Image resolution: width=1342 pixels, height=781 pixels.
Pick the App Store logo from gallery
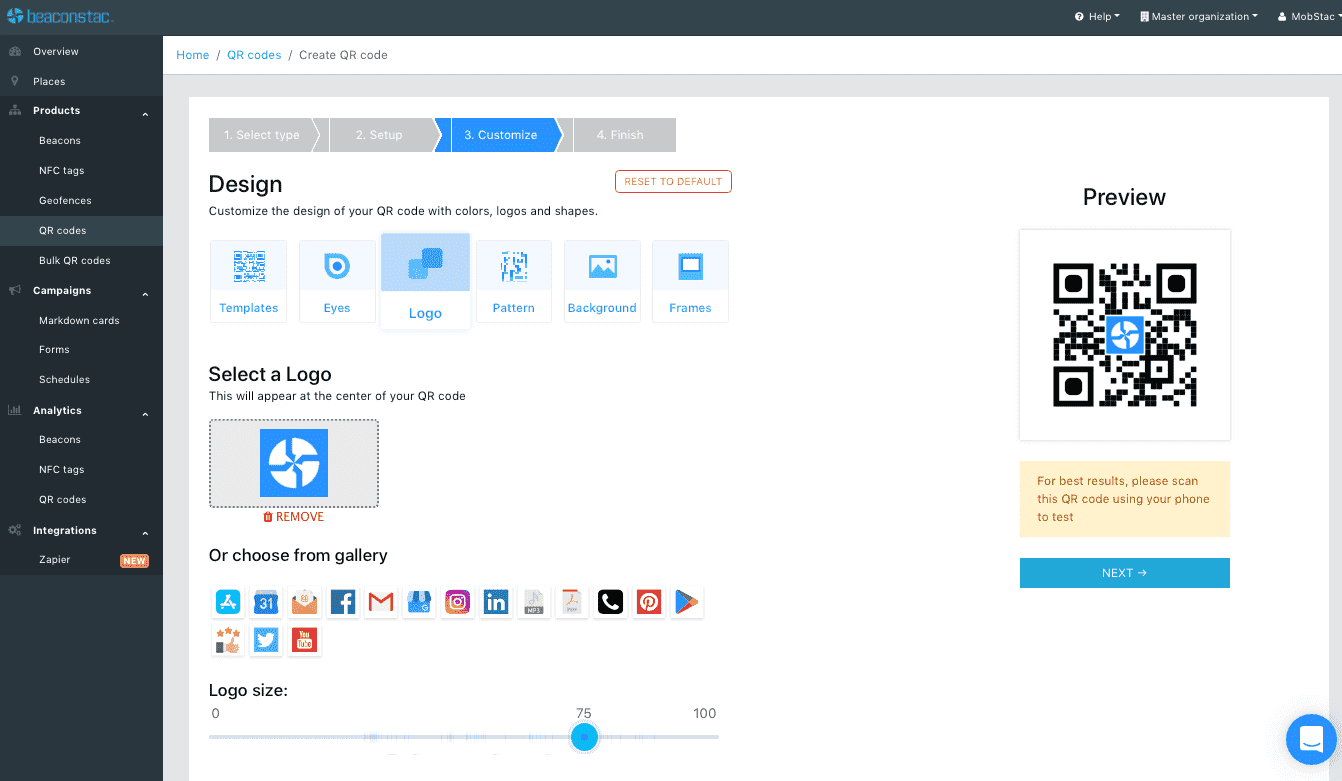228,602
